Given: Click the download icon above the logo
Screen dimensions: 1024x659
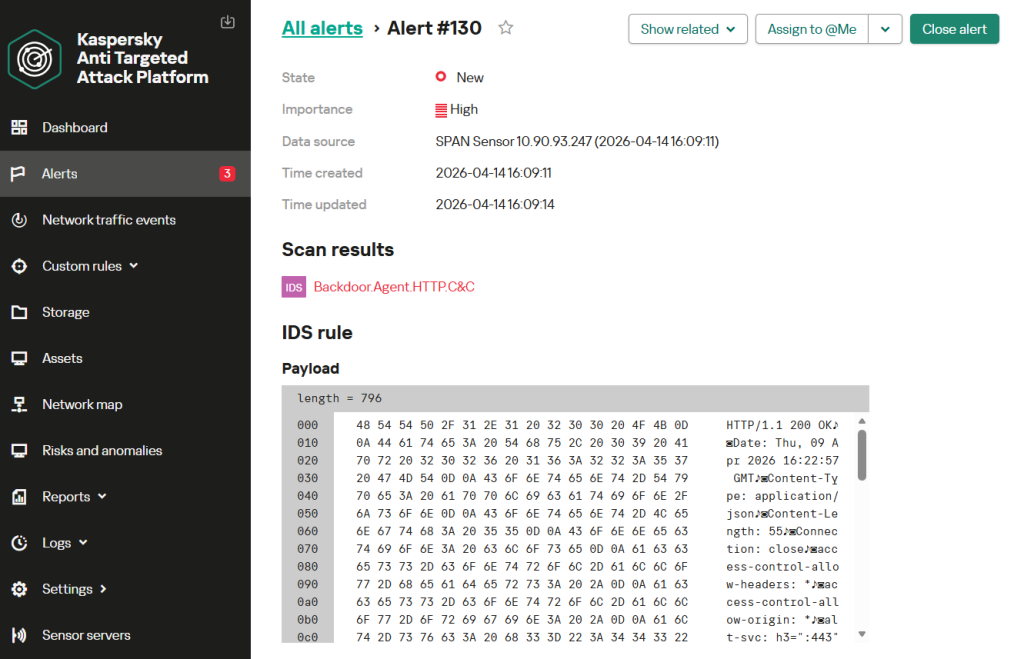Looking at the screenshot, I should coord(228,22).
